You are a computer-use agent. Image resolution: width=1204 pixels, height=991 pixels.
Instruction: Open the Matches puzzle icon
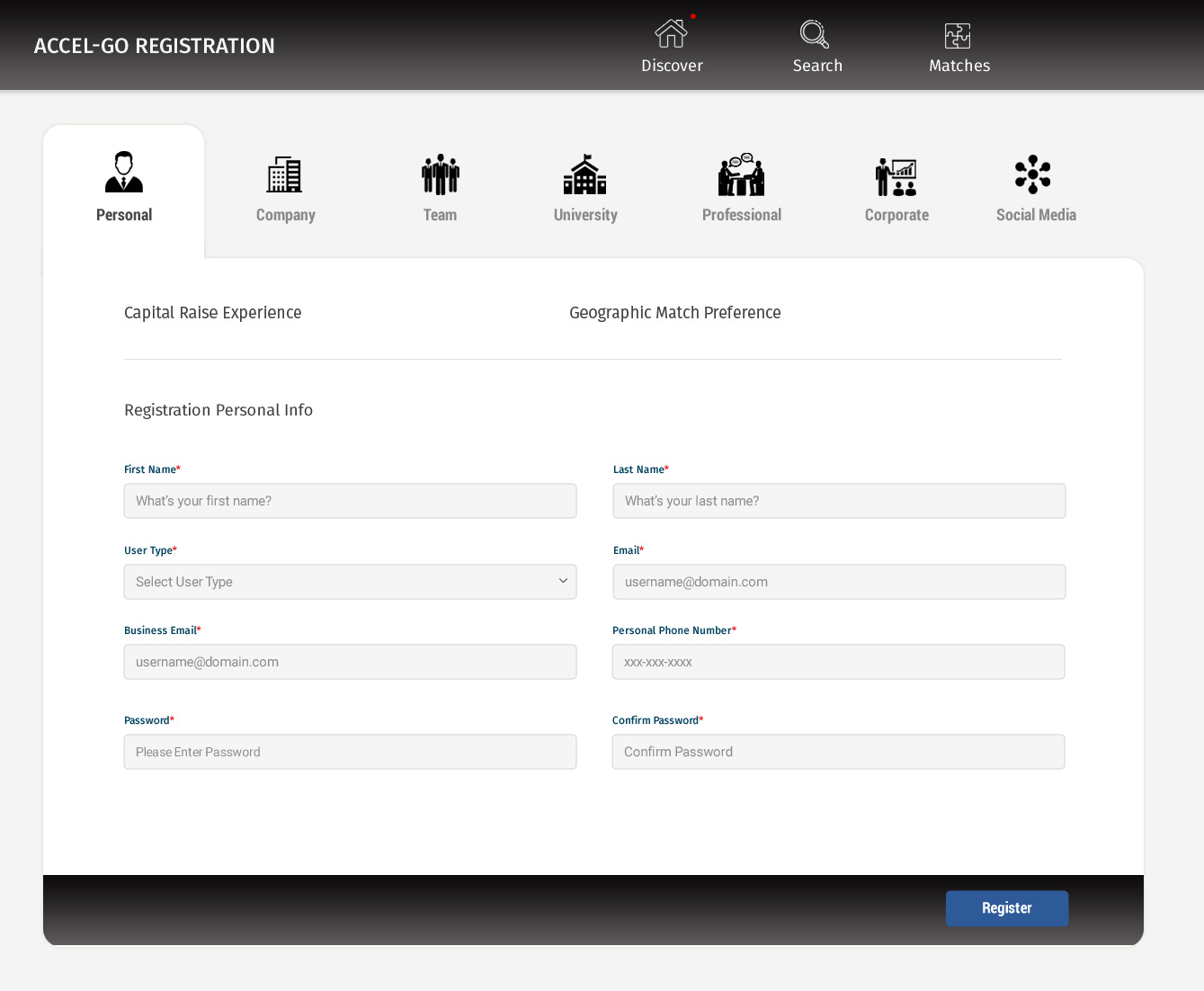958,36
